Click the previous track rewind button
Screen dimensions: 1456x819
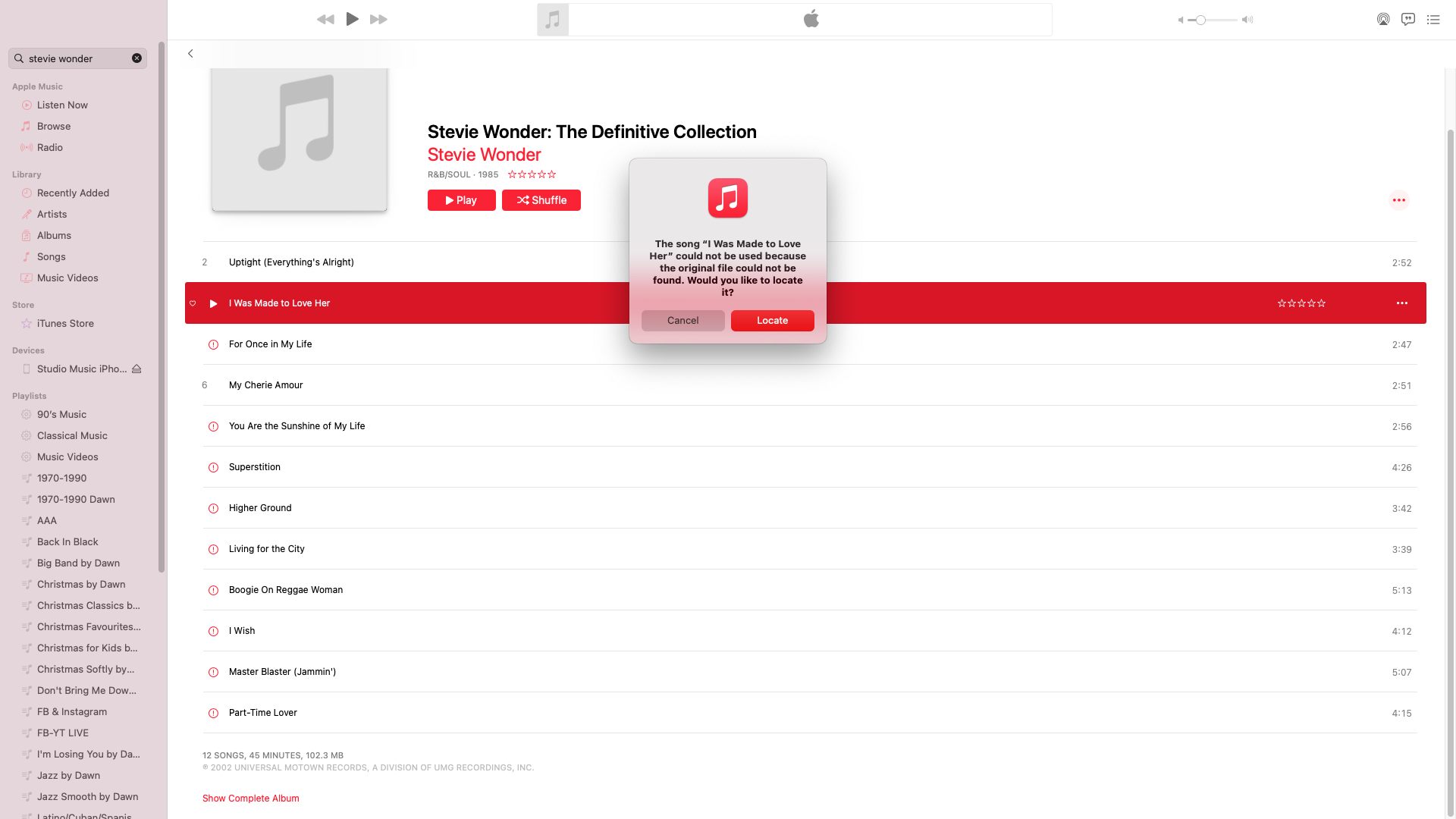pyautogui.click(x=325, y=20)
